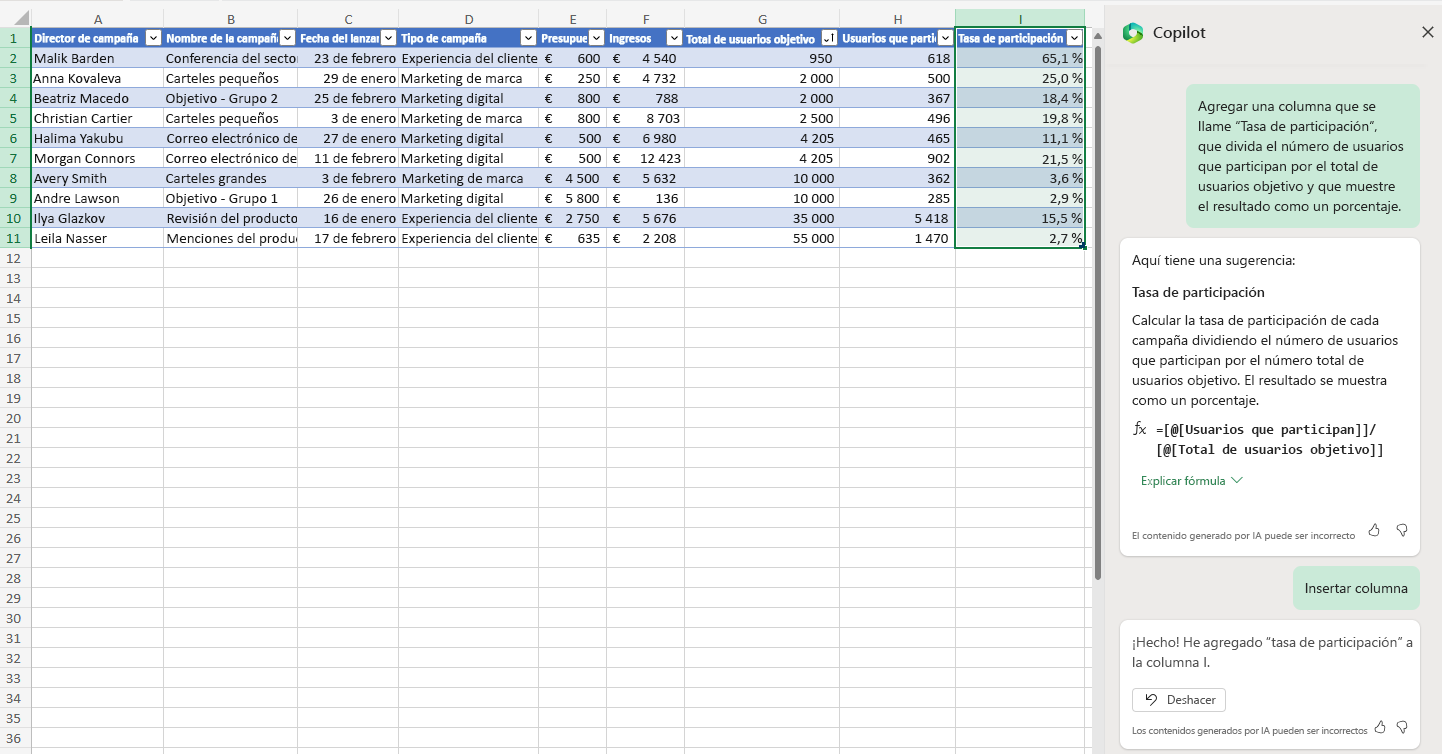Select cell 'Malik Barden'
This screenshot has width=1442, height=754.
pos(97,58)
